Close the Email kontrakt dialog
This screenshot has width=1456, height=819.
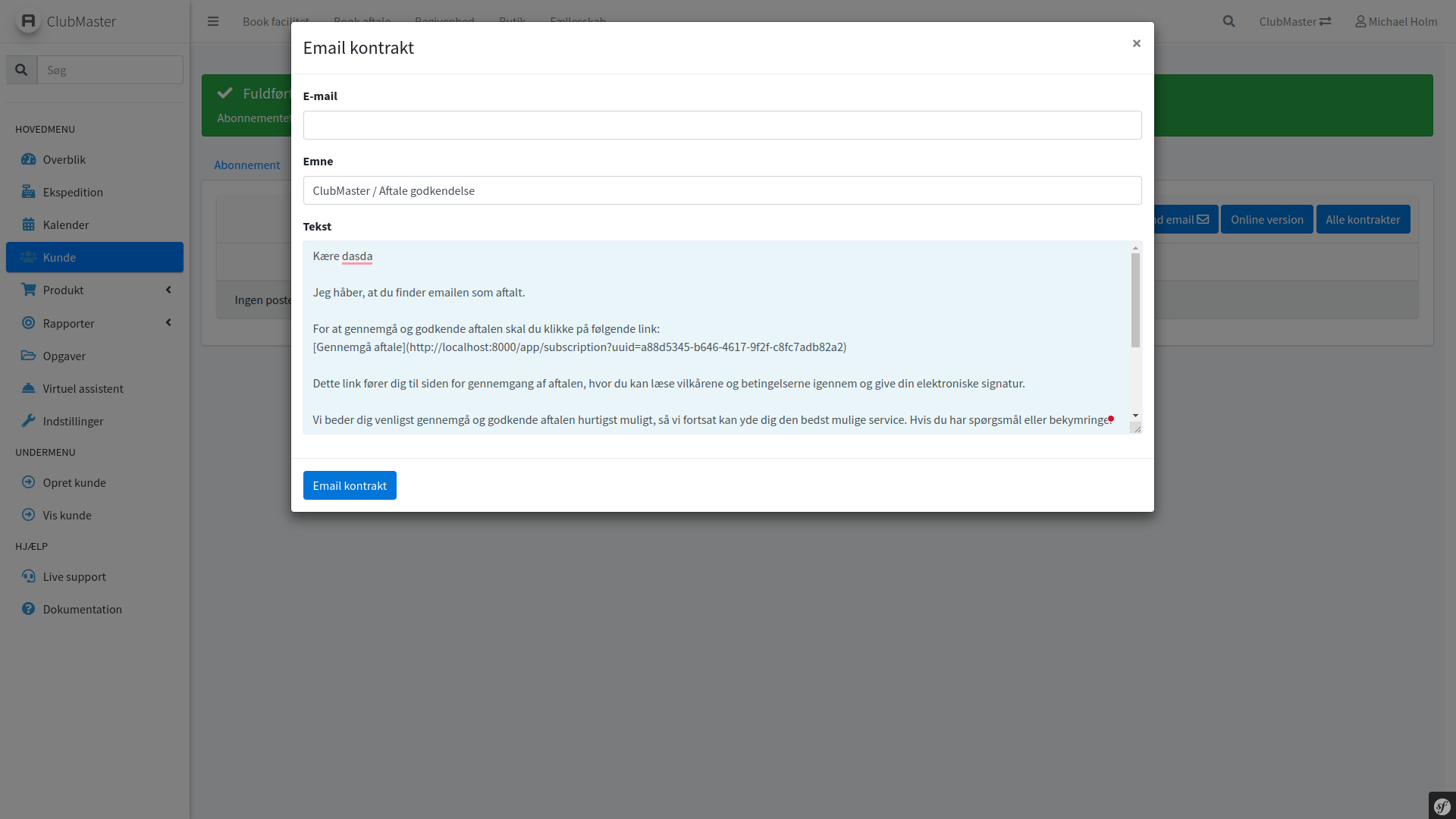(1136, 43)
